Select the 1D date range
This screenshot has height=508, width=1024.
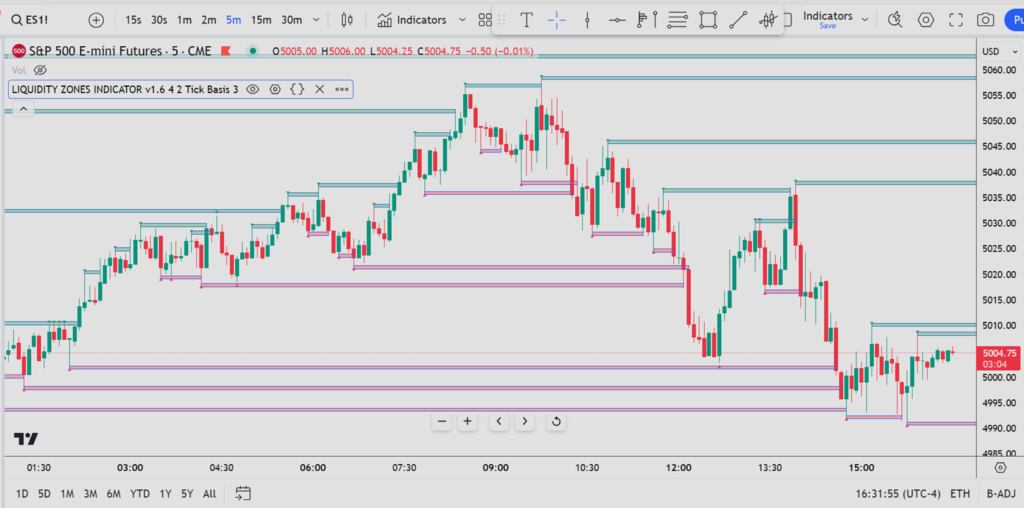tap(22, 494)
